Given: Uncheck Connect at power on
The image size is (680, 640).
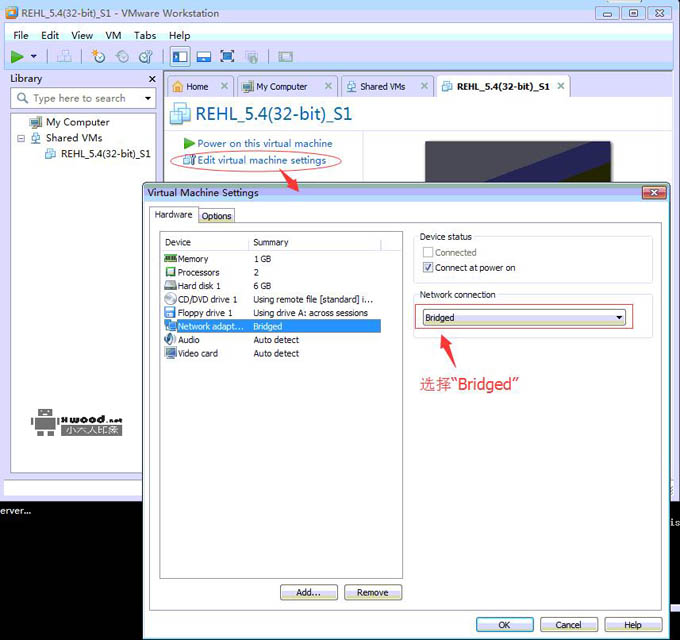Looking at the screenshot, I should (428, 268).
